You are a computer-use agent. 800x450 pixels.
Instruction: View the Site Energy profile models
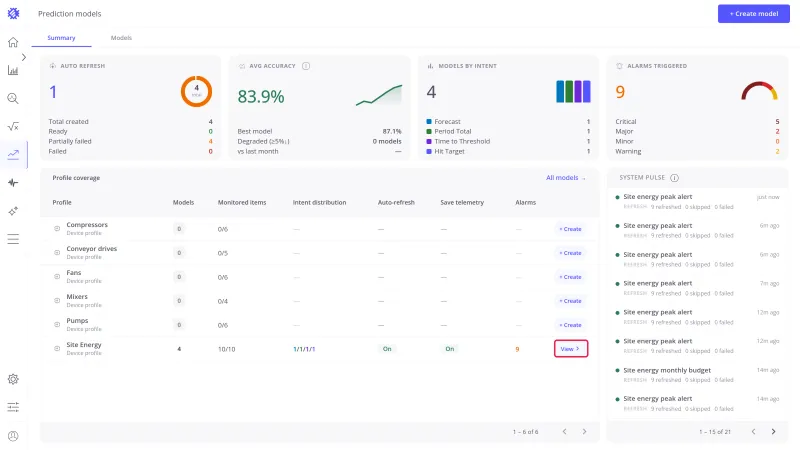(x=571, y=349)
